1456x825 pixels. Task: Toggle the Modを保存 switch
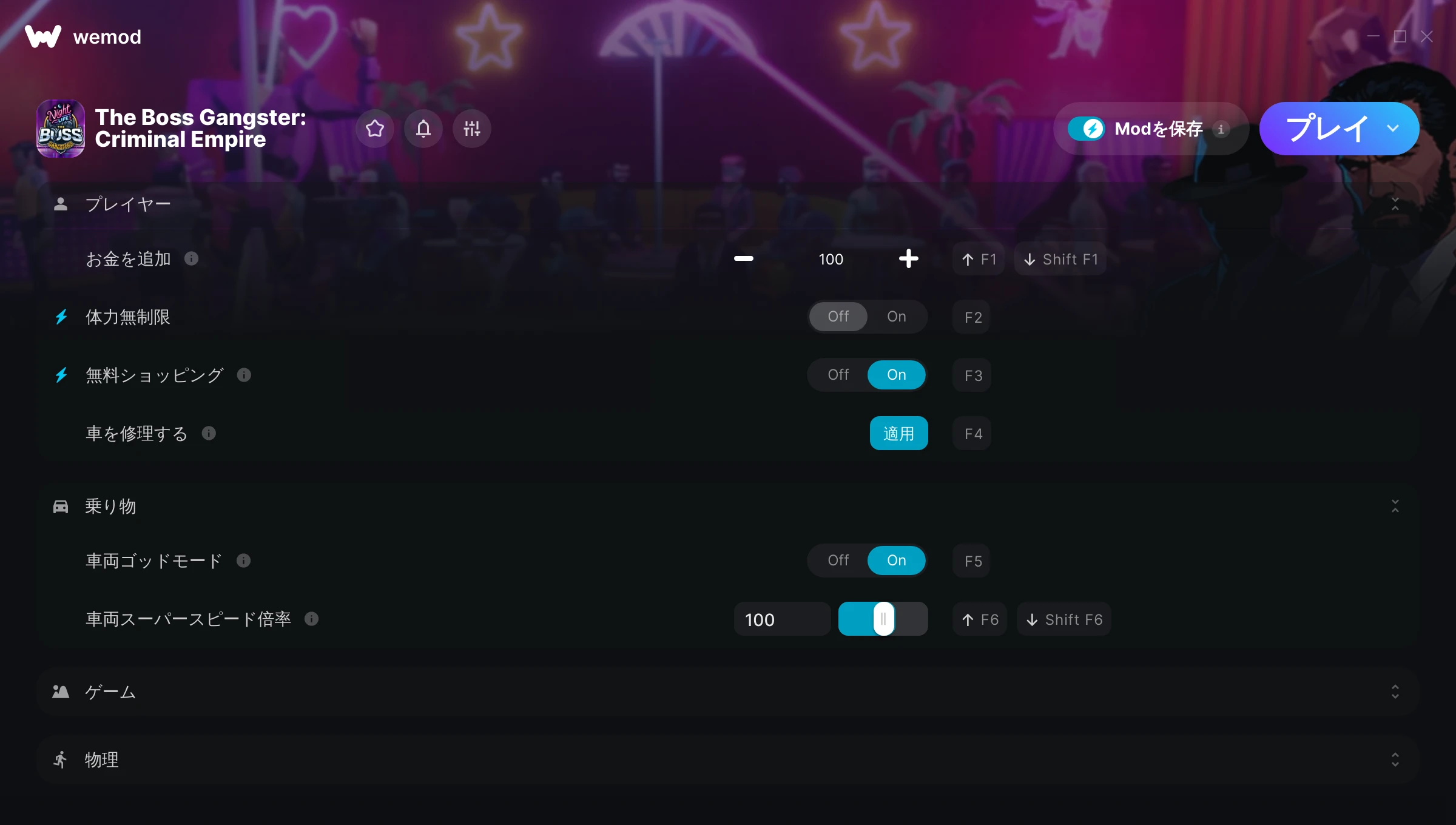pos(1086,129)
